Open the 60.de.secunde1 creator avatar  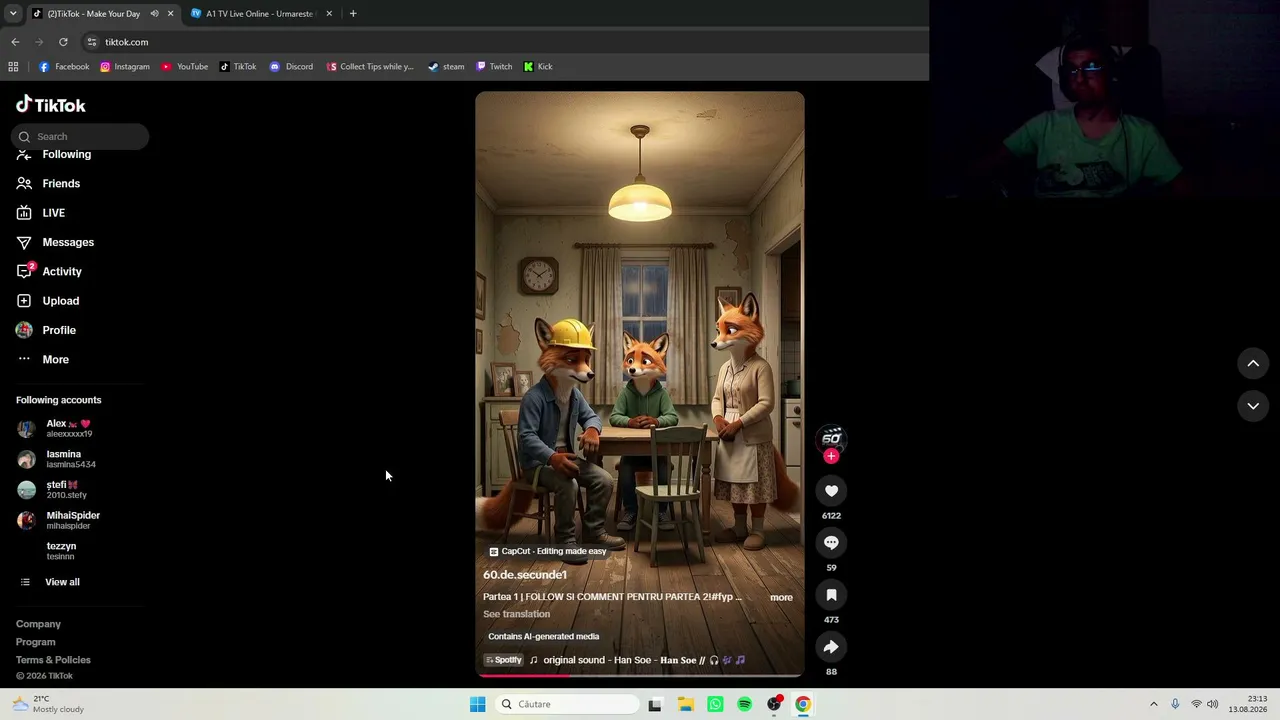click(831, 438)
